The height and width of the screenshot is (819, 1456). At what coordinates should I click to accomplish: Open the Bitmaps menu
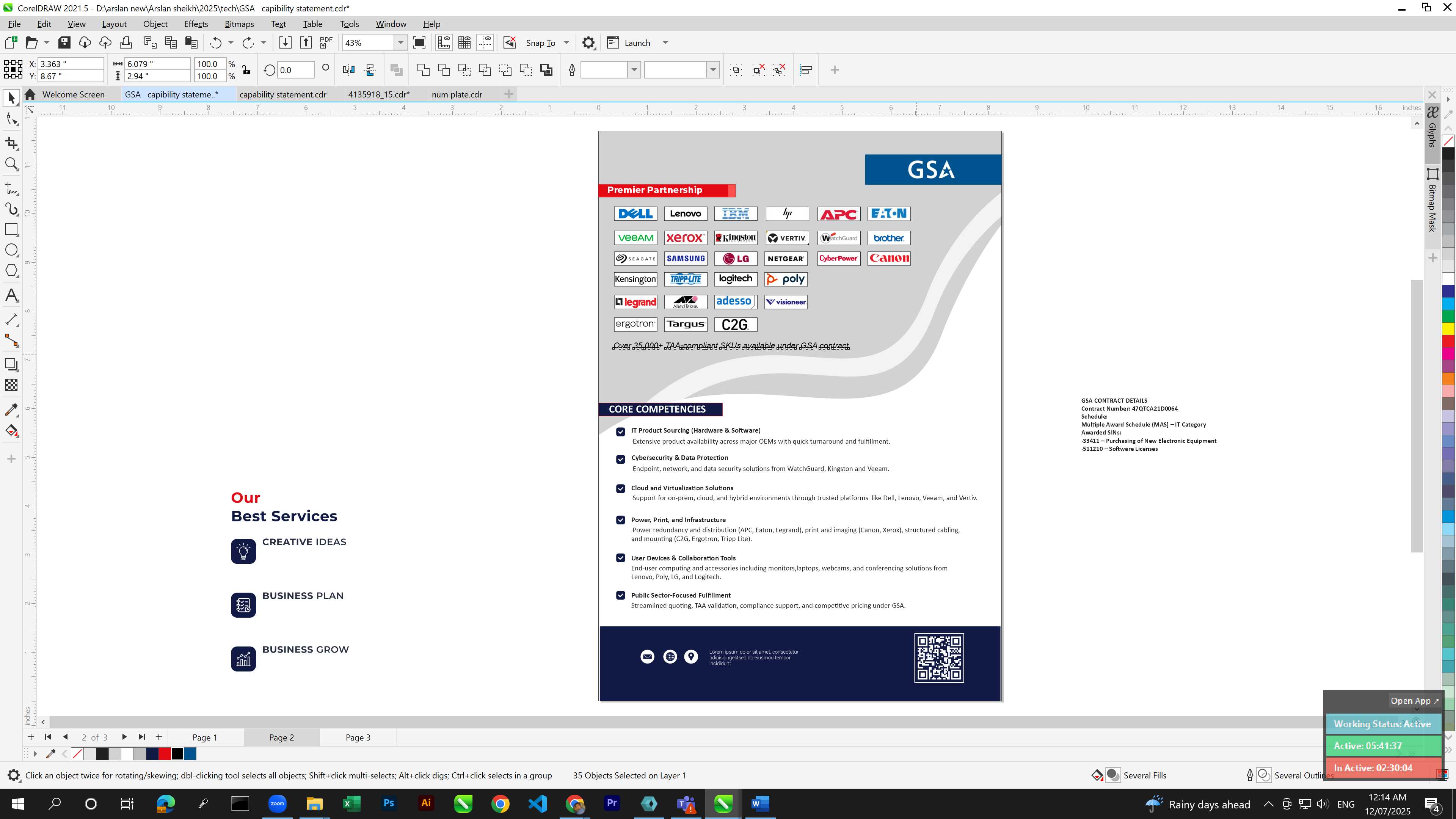[239, 24]
